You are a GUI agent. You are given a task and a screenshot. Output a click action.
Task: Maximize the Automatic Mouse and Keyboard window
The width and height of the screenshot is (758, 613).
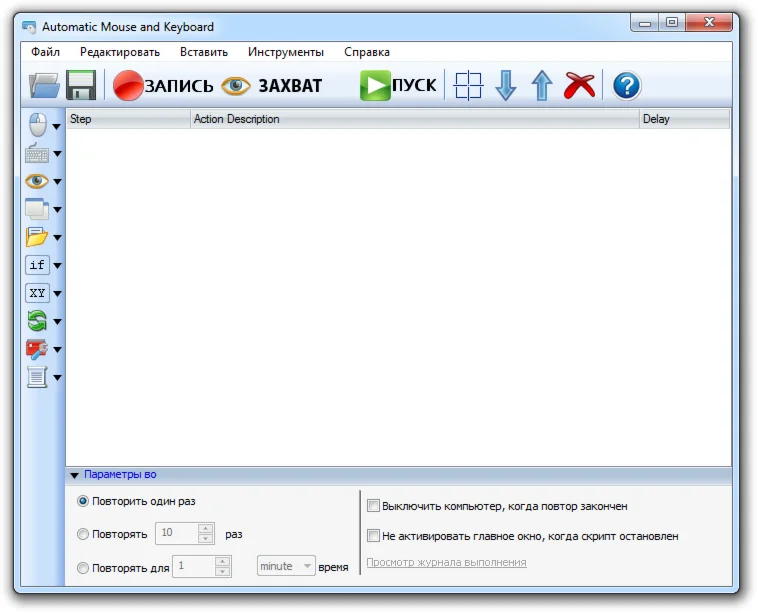point(671,23)
